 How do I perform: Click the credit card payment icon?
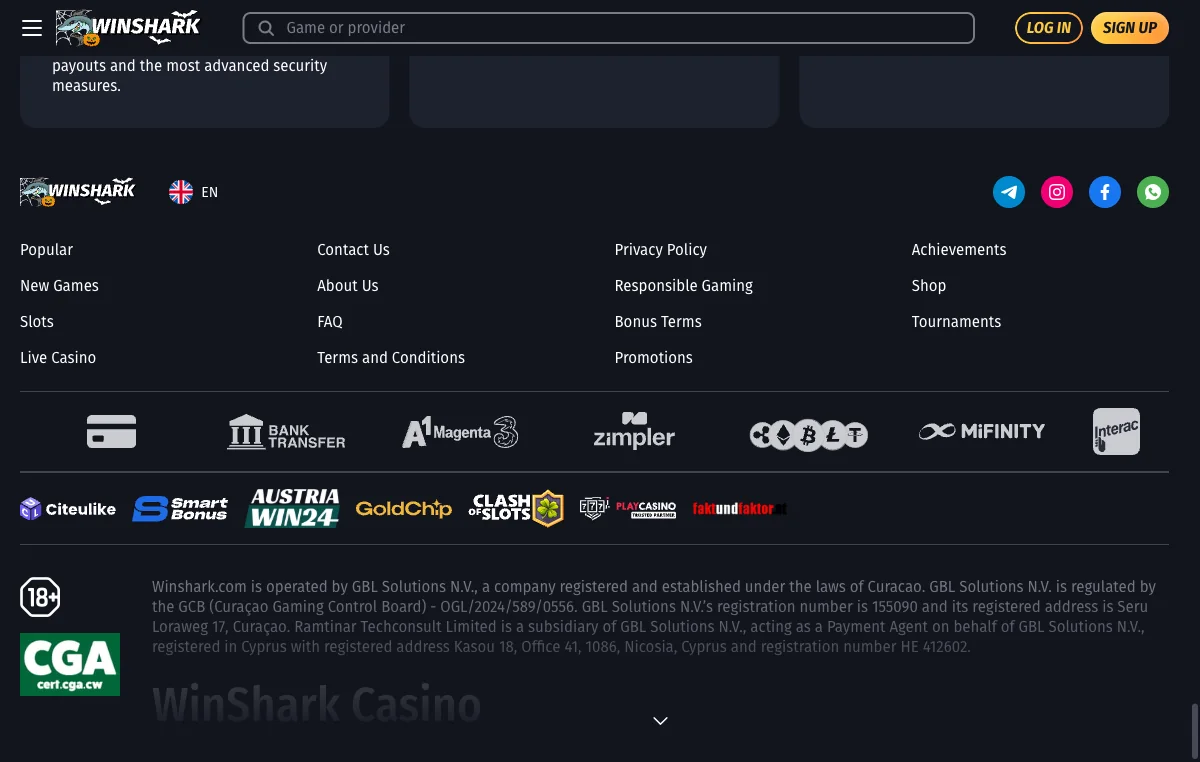(111, 432)
